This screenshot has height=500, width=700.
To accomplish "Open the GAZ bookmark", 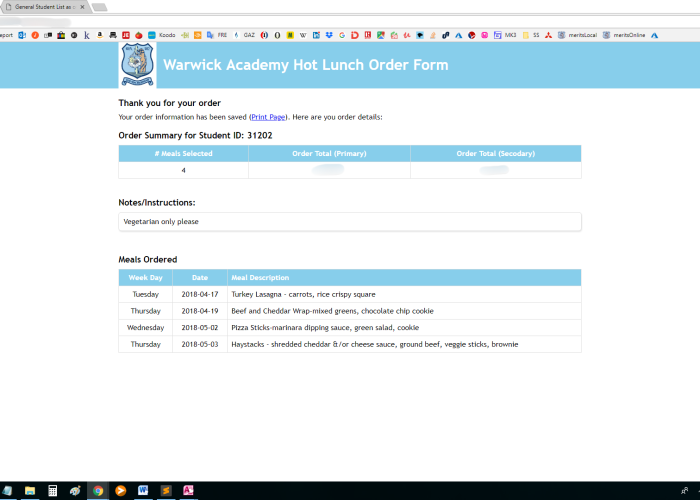I will click(x=245, y=35).
